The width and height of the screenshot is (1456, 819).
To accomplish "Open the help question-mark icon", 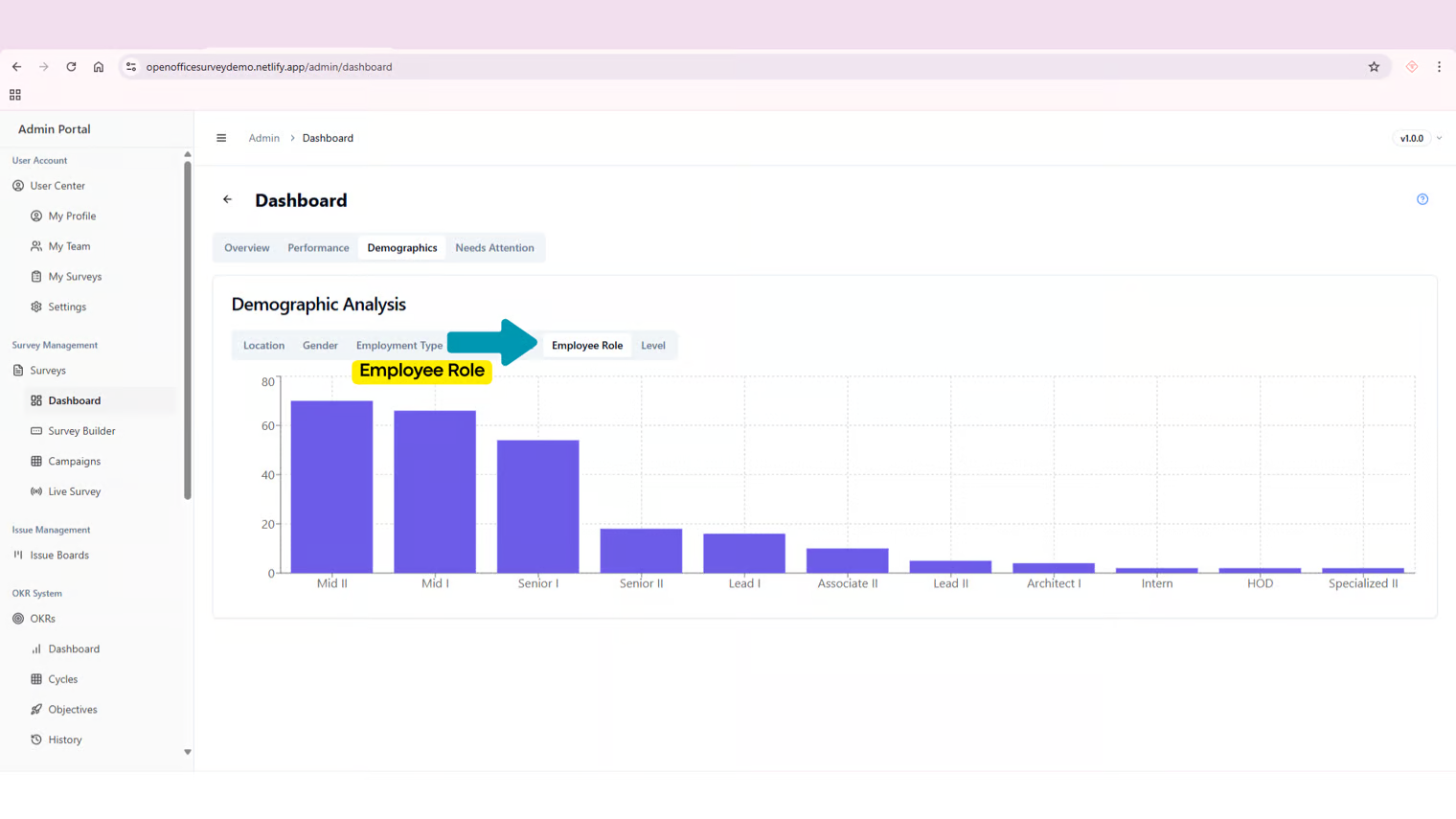I will click(1422, 199).
